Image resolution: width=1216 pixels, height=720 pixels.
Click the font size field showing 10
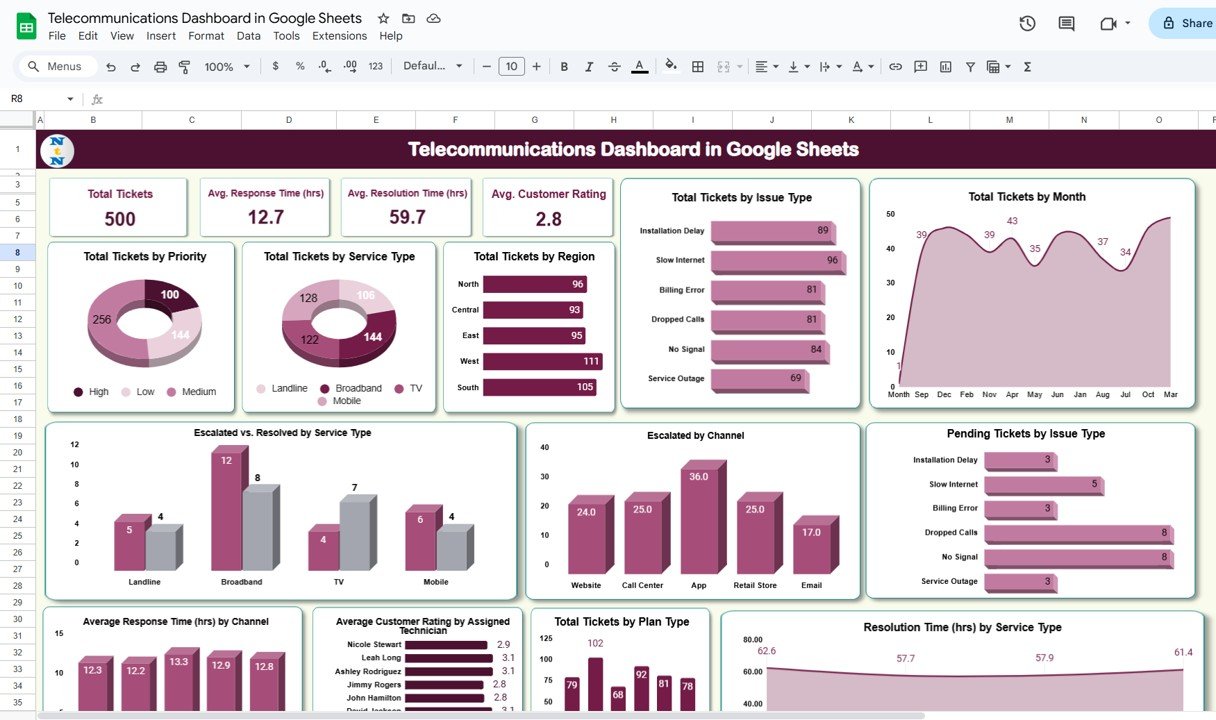511,67
